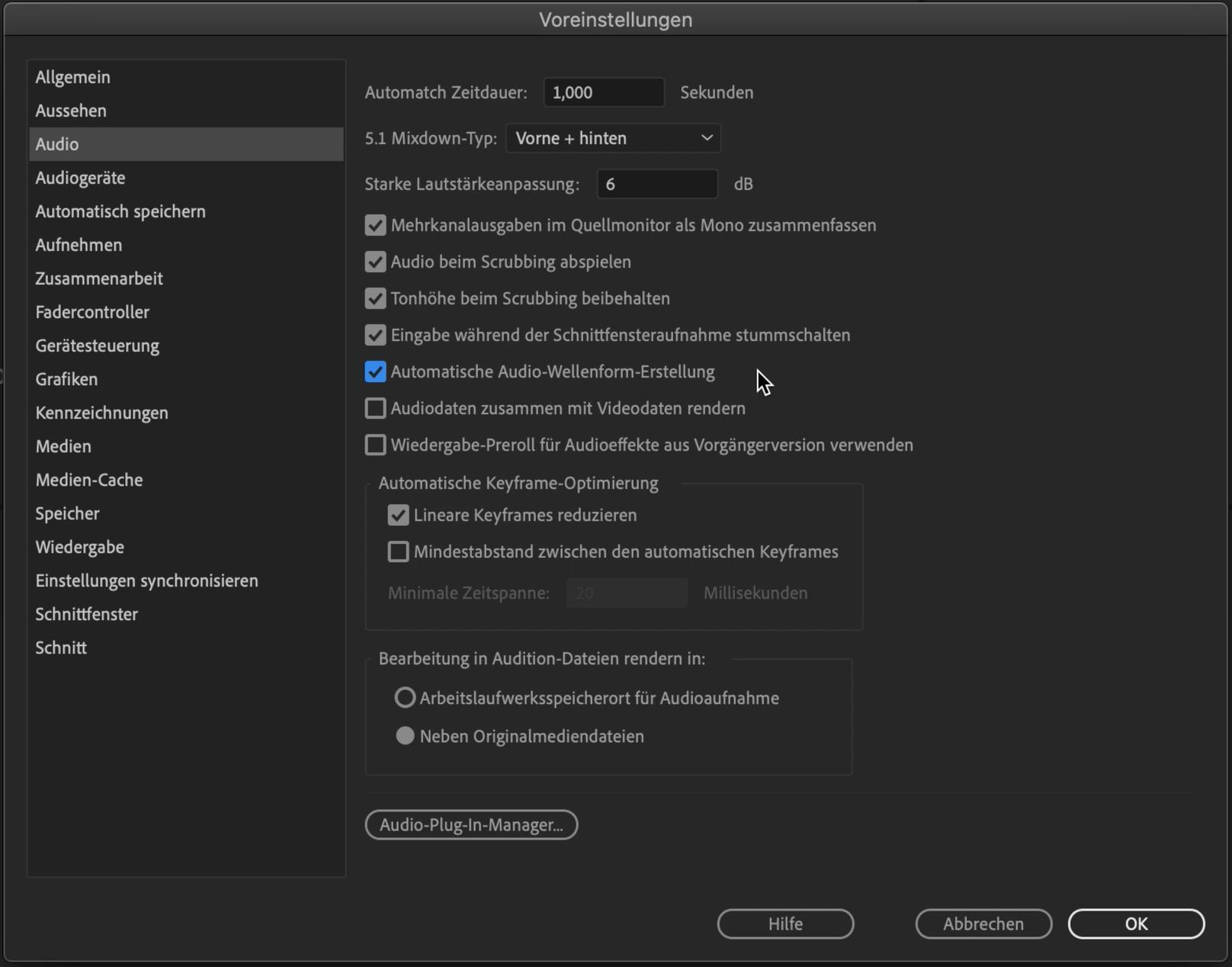Image resolution: width=1232 pixels, height=967 pixels.
Task: Toggle Automatische Audio-Wellenform-Erstellung checkbox
Action: 375,371
